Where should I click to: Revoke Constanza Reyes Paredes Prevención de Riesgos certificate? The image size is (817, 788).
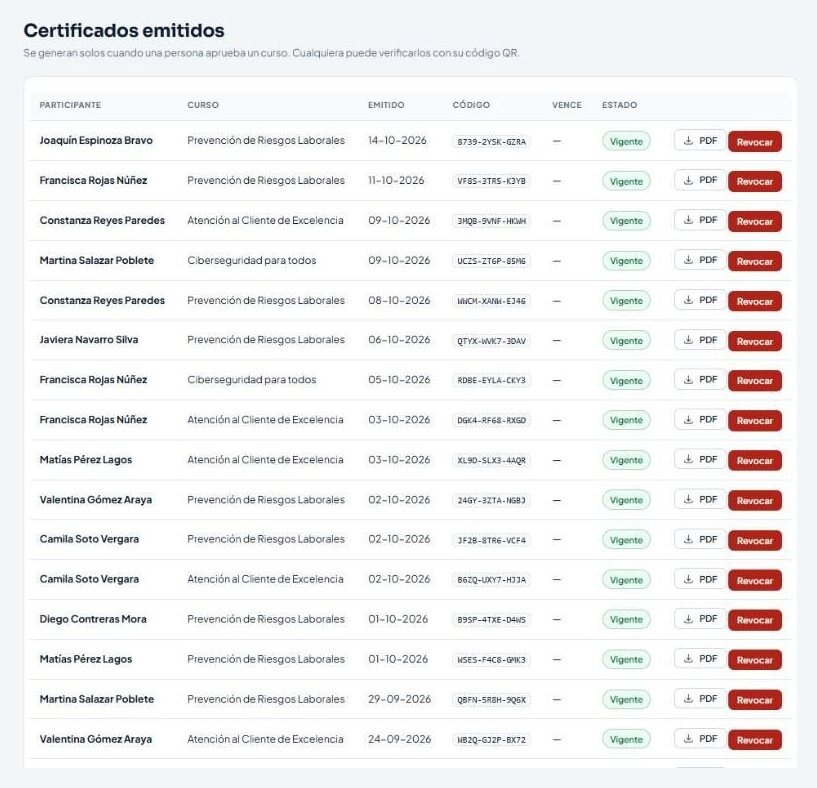[x=754, y=301]
